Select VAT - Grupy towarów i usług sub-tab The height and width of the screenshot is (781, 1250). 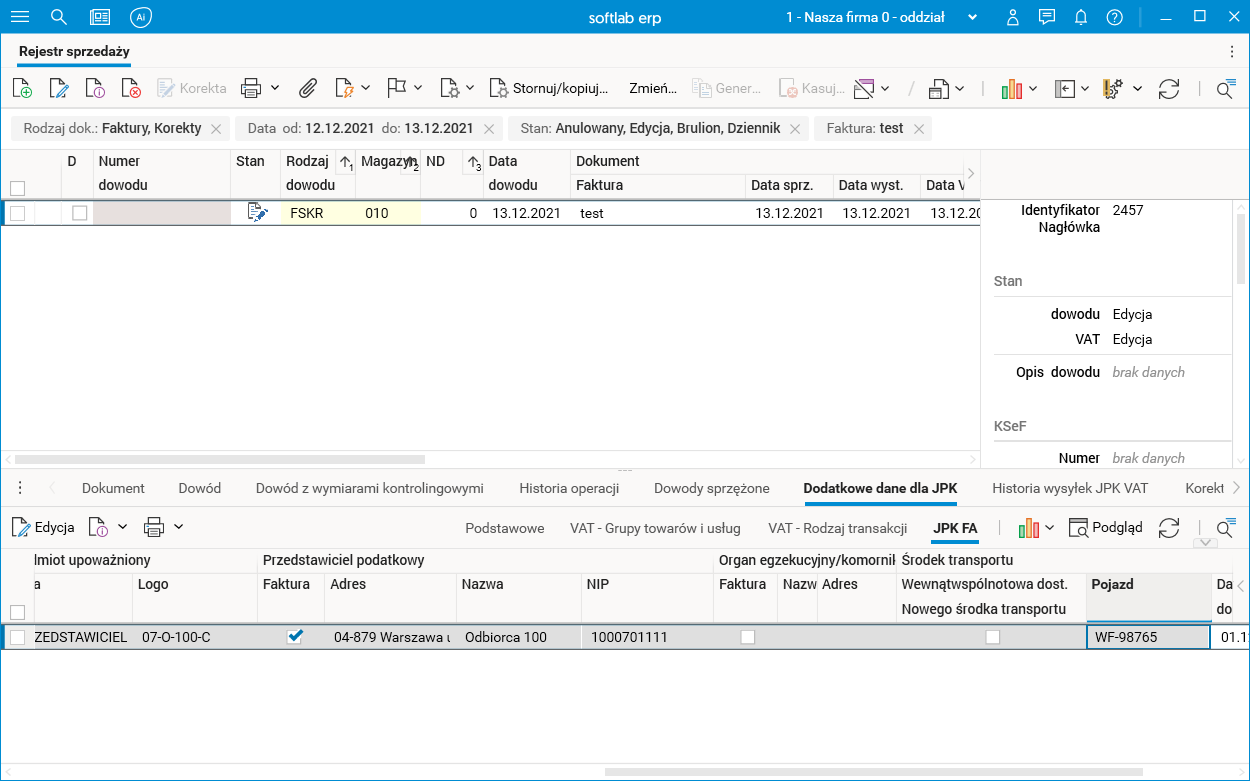656,528
